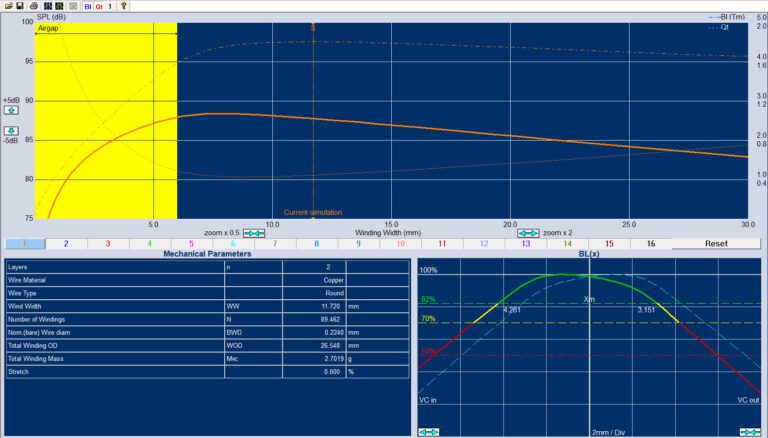This screenshot has width=768, height=438.
Task: Click the open file folder icon
Action: point(7,6)
